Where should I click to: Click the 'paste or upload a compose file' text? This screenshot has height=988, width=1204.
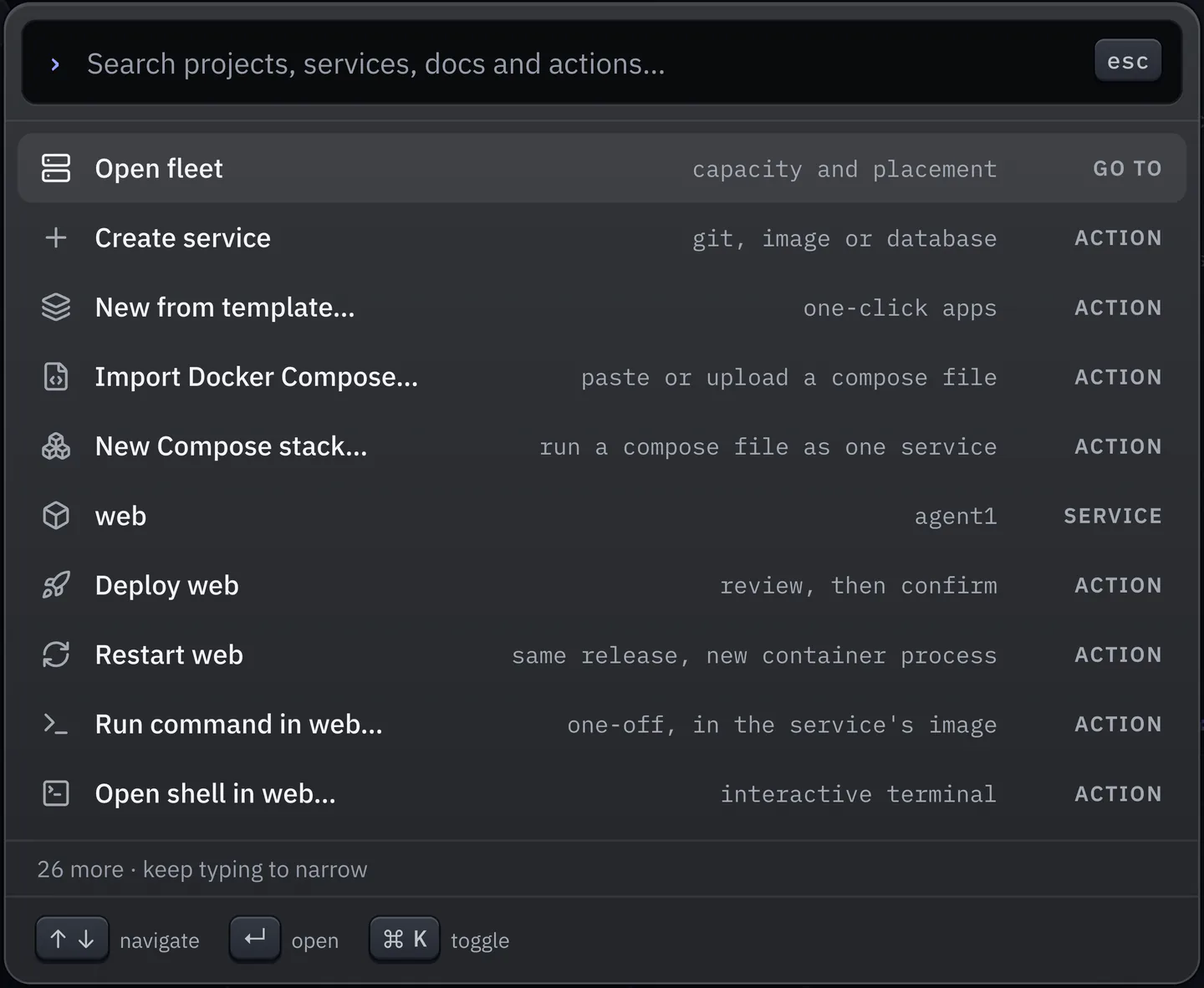click(789, 377)
